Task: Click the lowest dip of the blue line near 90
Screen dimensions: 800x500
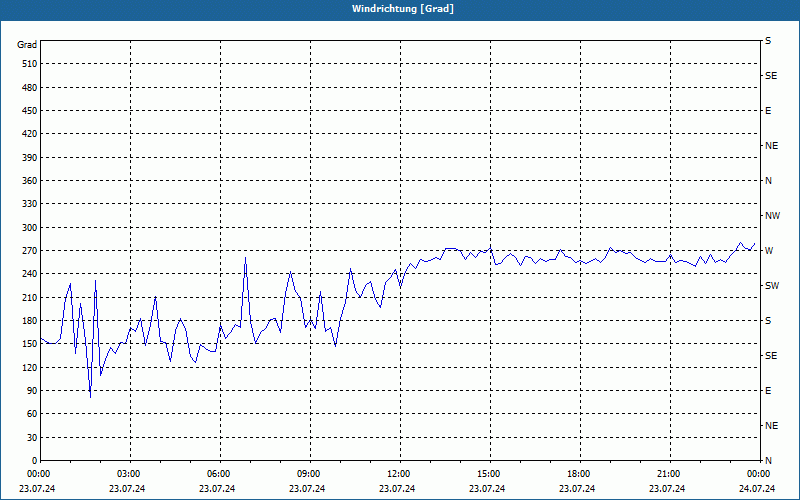Action: pos(90,397)
